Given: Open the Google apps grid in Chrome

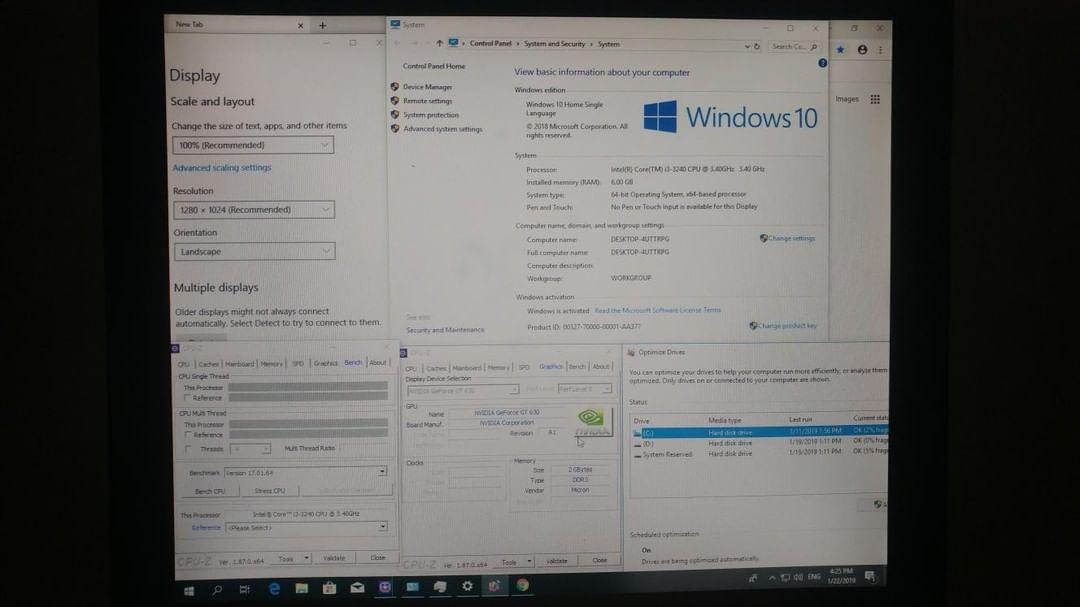Looking at the screenshot, I should (x=875, y=99).
